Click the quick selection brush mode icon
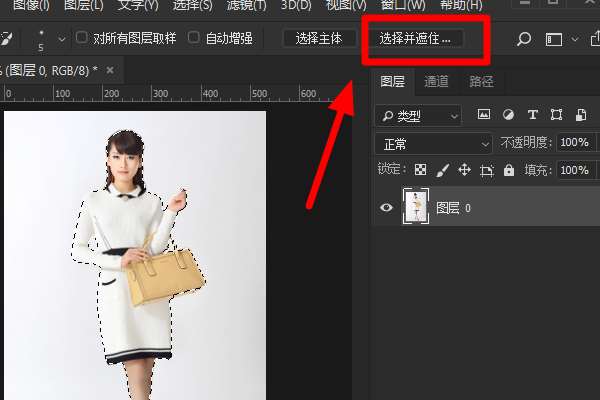Screen dimensions: 600x400 (x=5, y=38)
